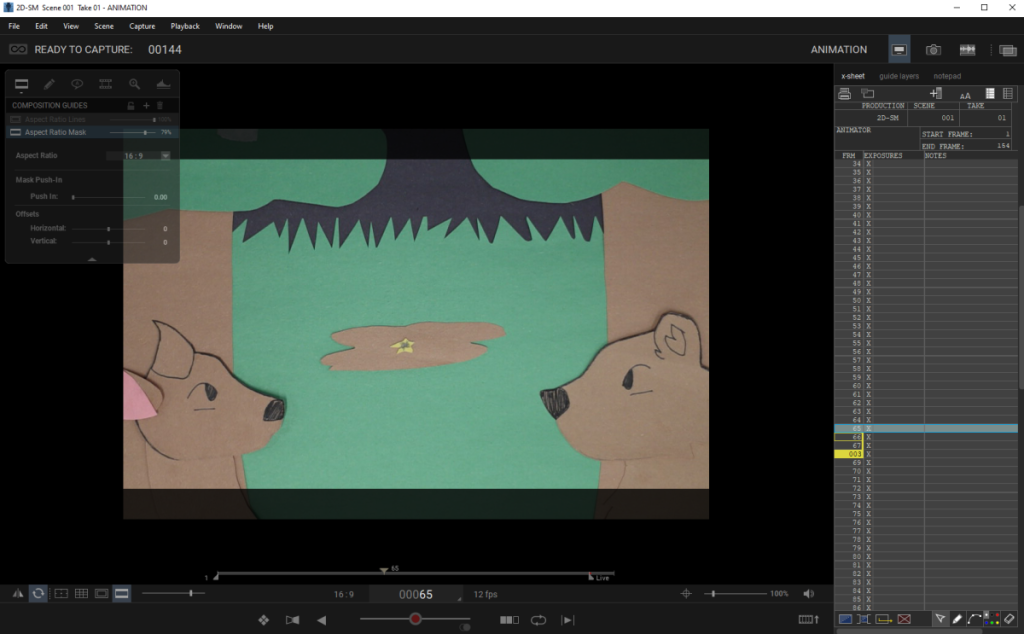Adjust the view zoom 100% slider

pyautogui.click(x=735, y=594)
